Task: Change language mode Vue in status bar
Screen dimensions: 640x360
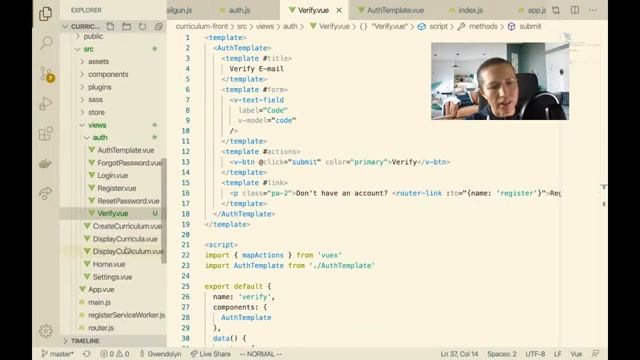Action: coord(576,354)
